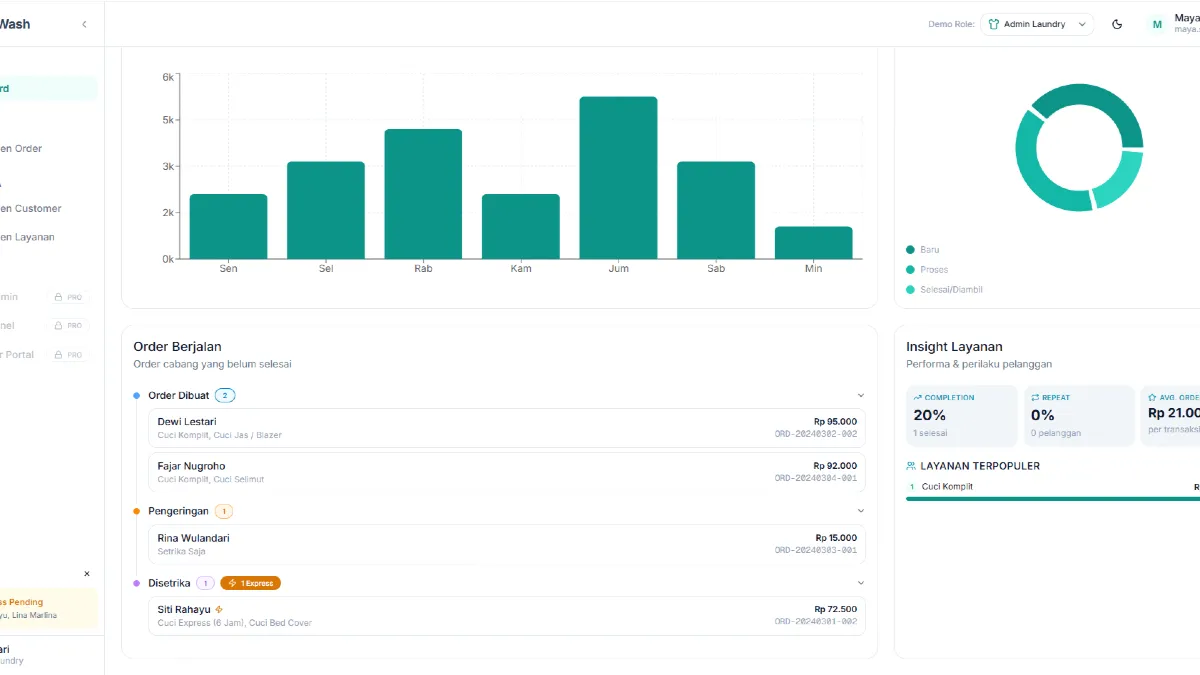Click the Layanan Terpopuler people icon

pos(911,466)
